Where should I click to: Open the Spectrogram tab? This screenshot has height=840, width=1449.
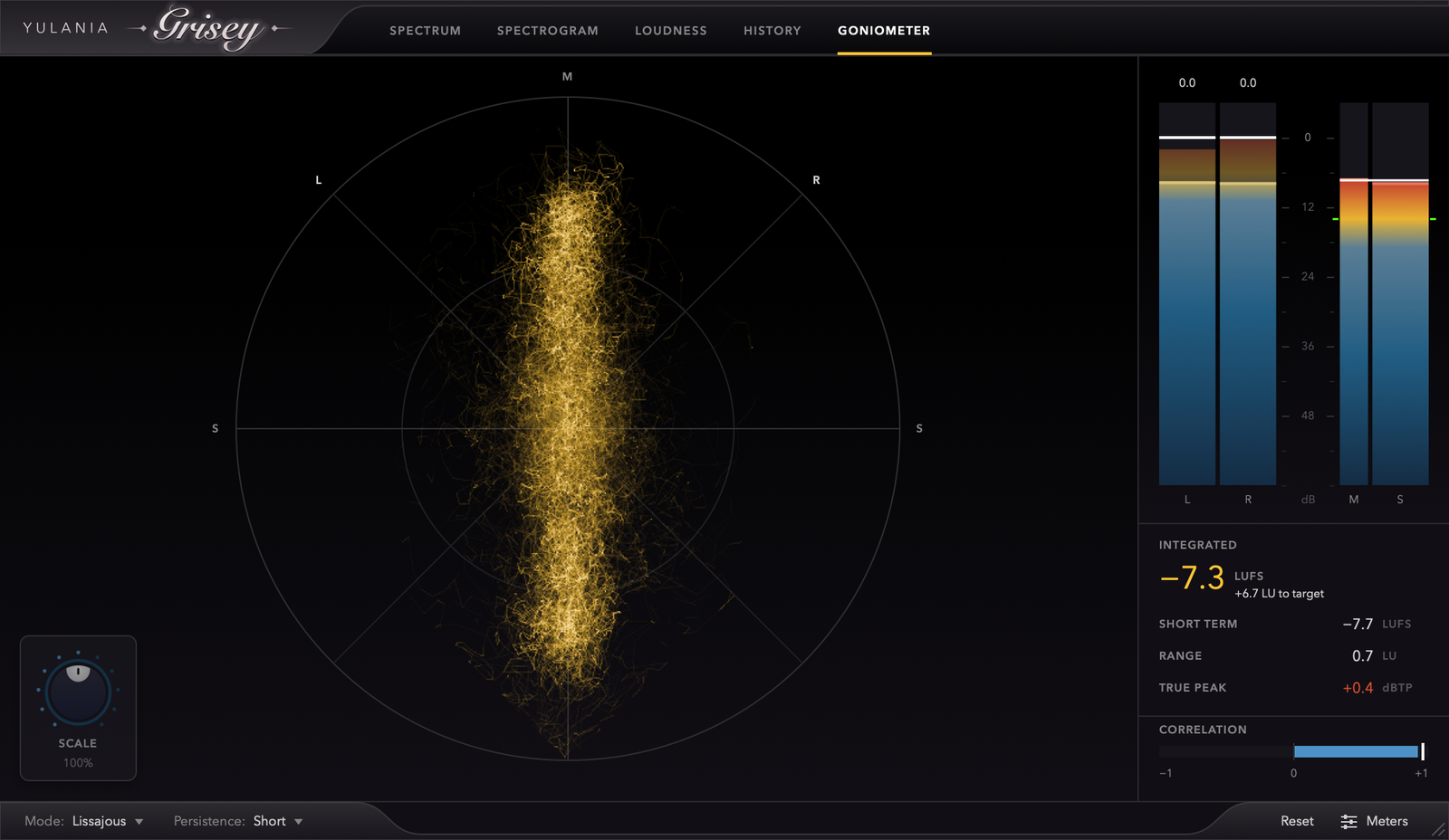pyautogui.click(x=547, y=31)
